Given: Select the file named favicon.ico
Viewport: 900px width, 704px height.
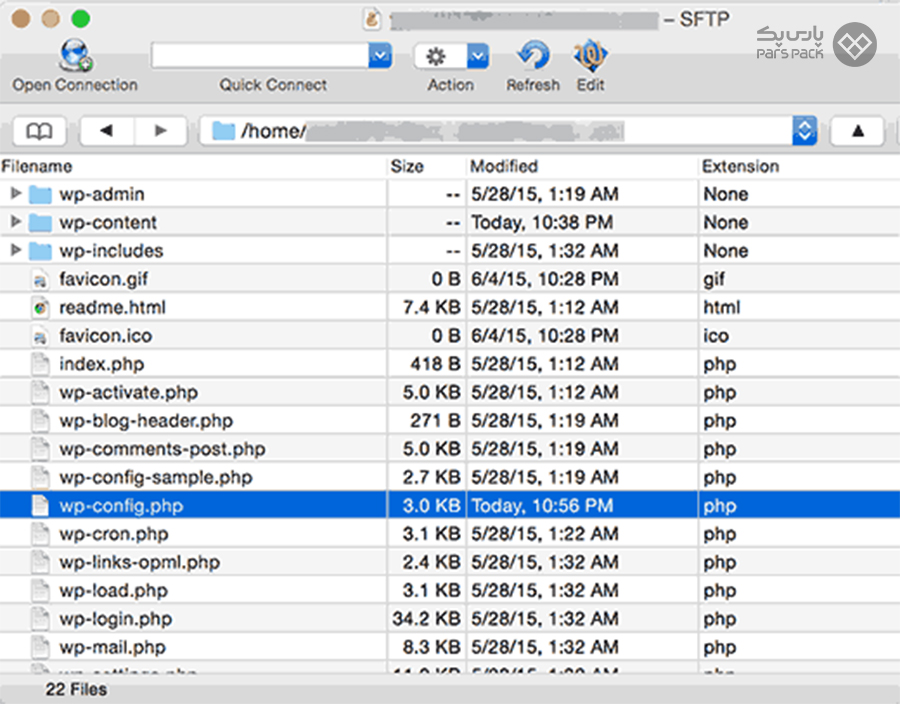Looking at the screenshot, I should [x=106, y=336].
